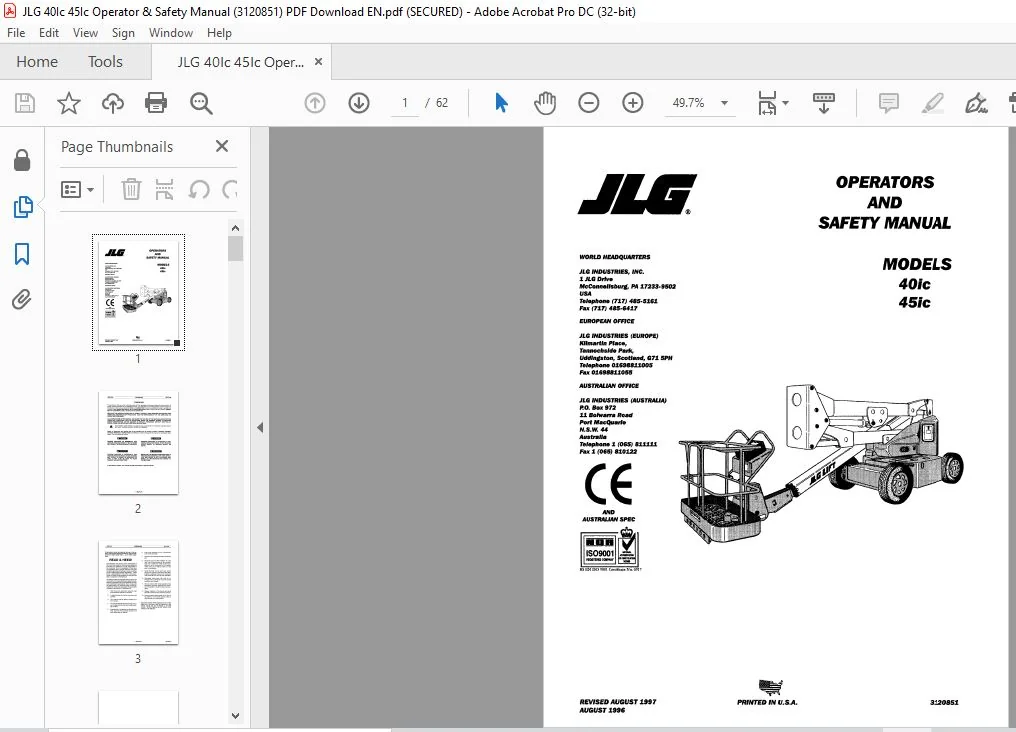Open the Window menu
1016x732 pixels.
pos(171,33)
